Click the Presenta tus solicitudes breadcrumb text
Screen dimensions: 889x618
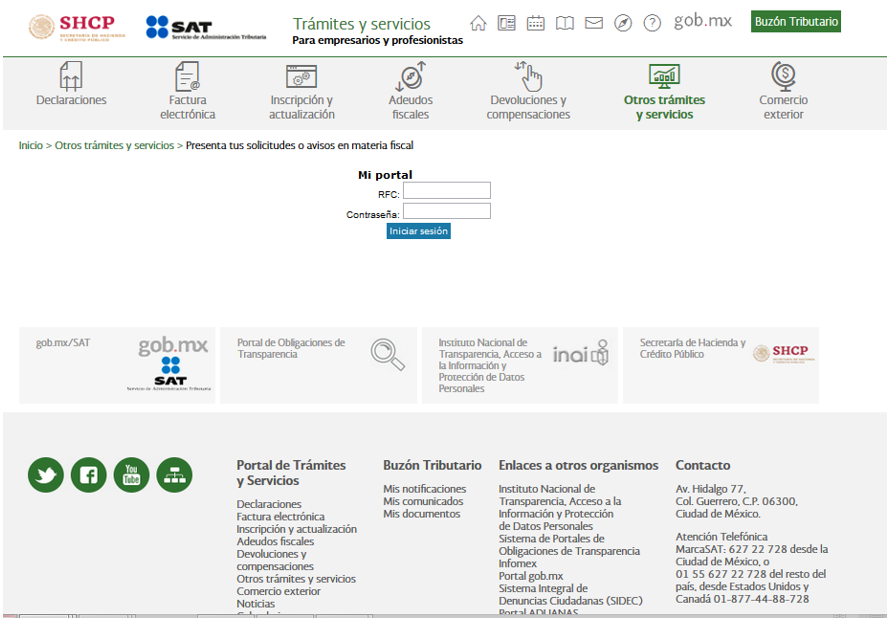point(299,145)
